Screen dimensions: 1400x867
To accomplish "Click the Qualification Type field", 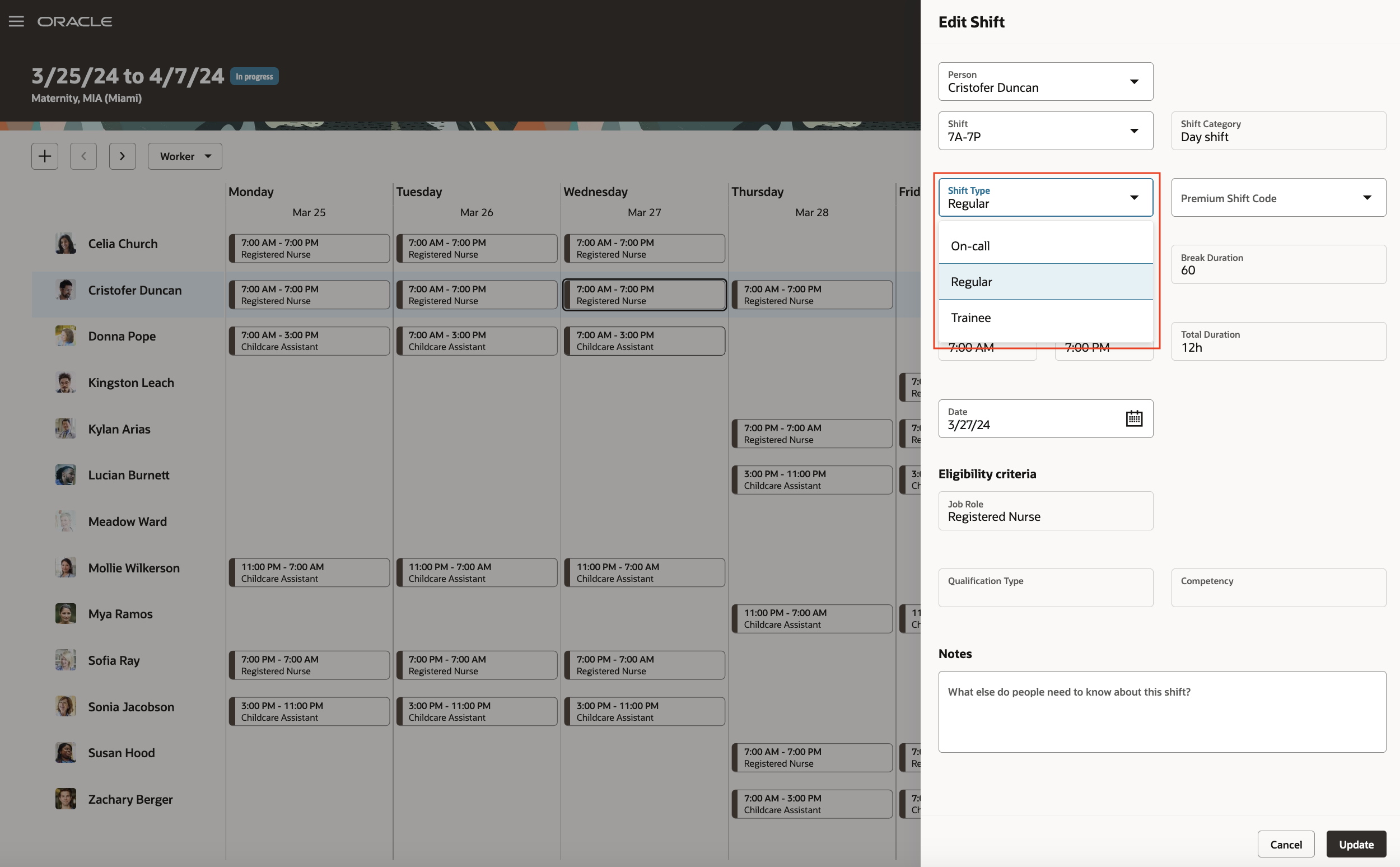I will pos(1045,588).
